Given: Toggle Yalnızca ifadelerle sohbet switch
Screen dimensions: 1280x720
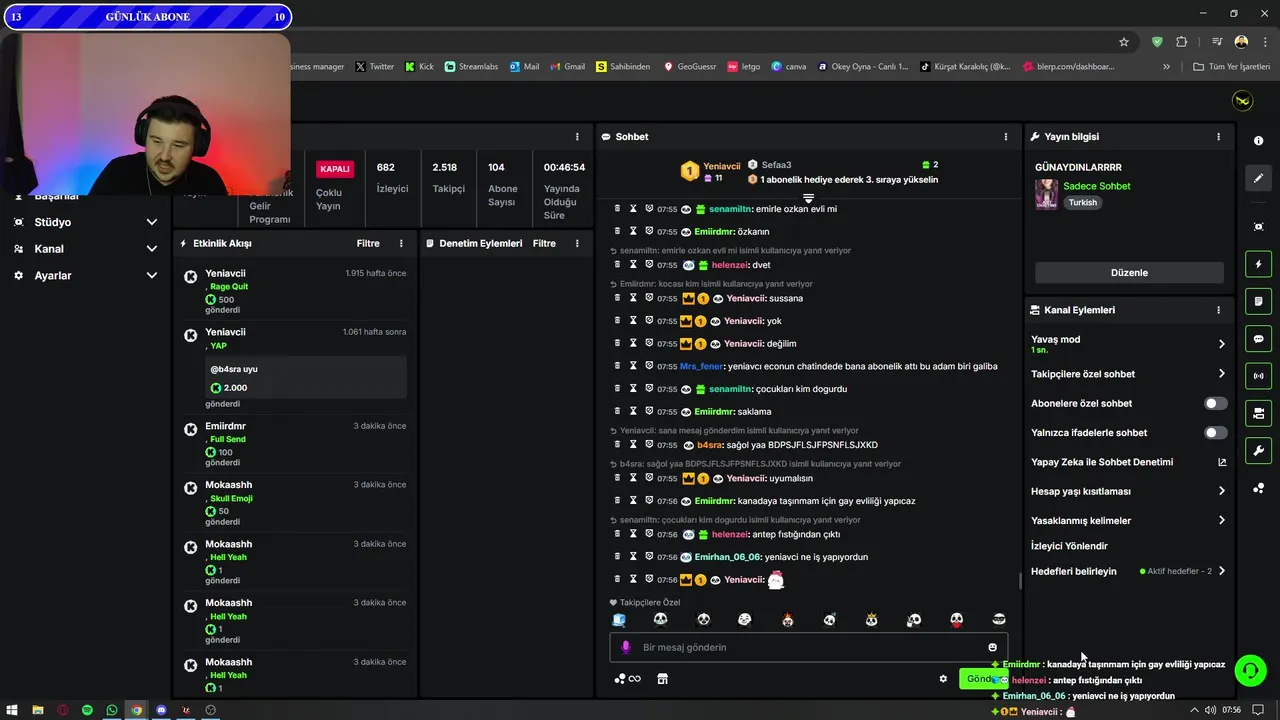Looking at the screenshot, I should [x=1215, y=433].
